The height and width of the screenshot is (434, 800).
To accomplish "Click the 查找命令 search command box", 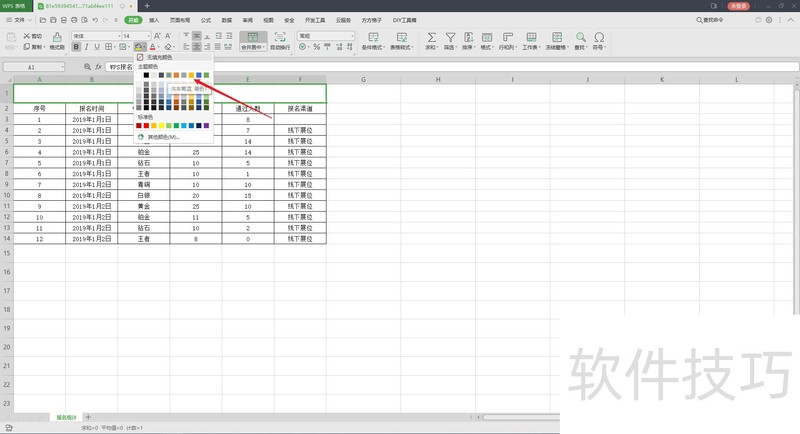I will click(x=710, y=20).
